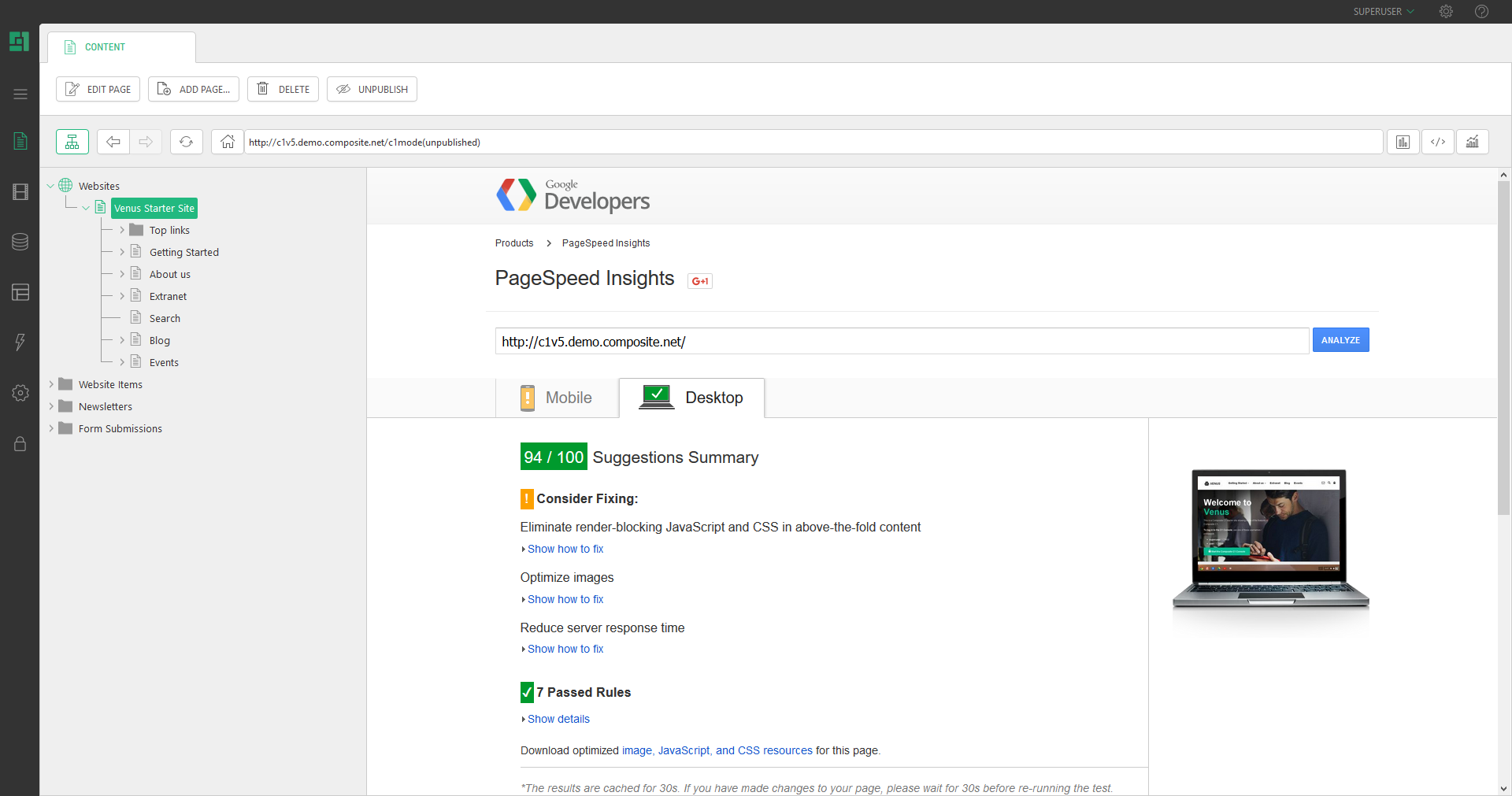Unpublish the current page

click(372, 89)
